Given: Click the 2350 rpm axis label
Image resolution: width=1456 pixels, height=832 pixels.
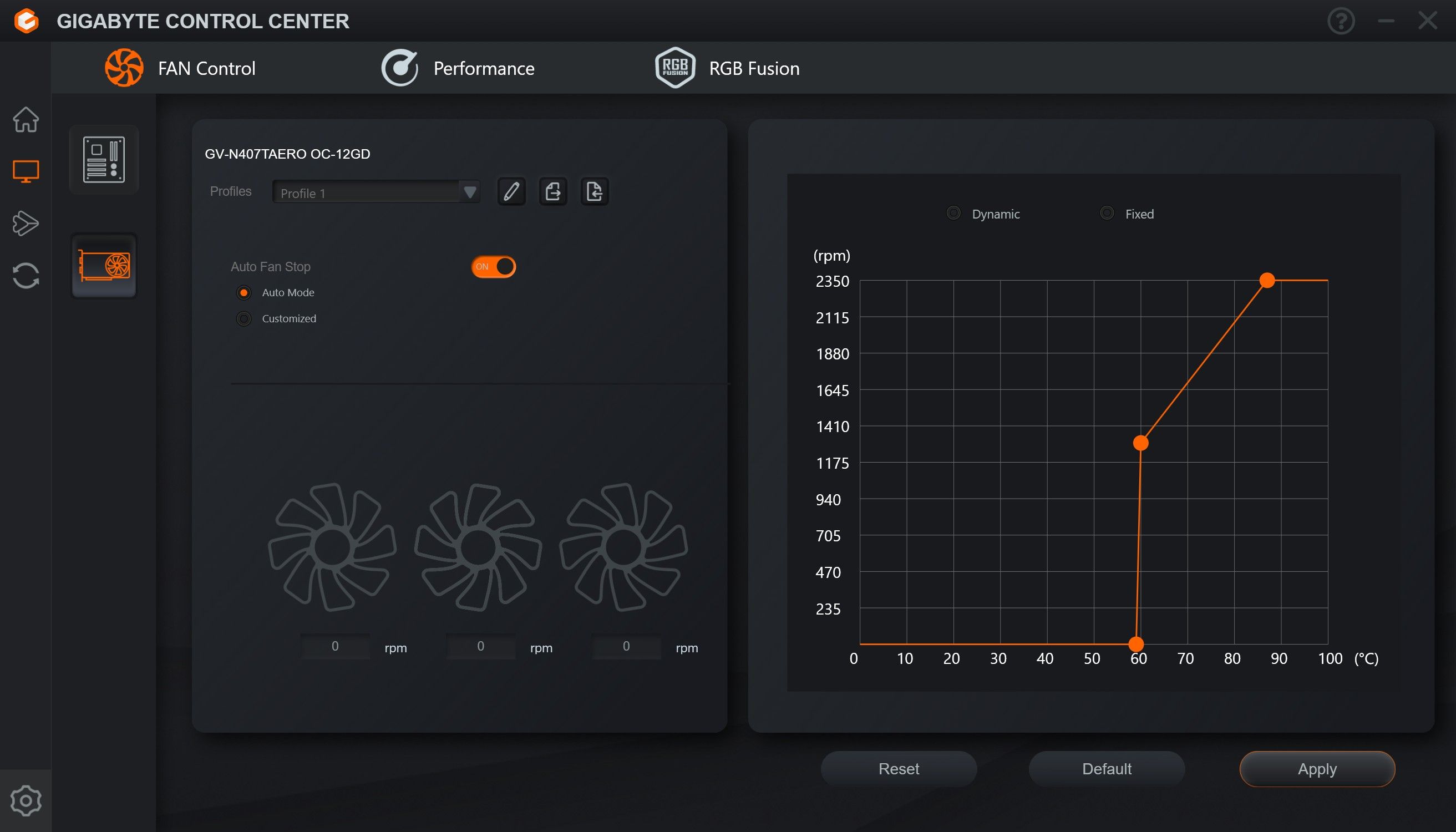Looking at the screenshot, I should 833,281.
